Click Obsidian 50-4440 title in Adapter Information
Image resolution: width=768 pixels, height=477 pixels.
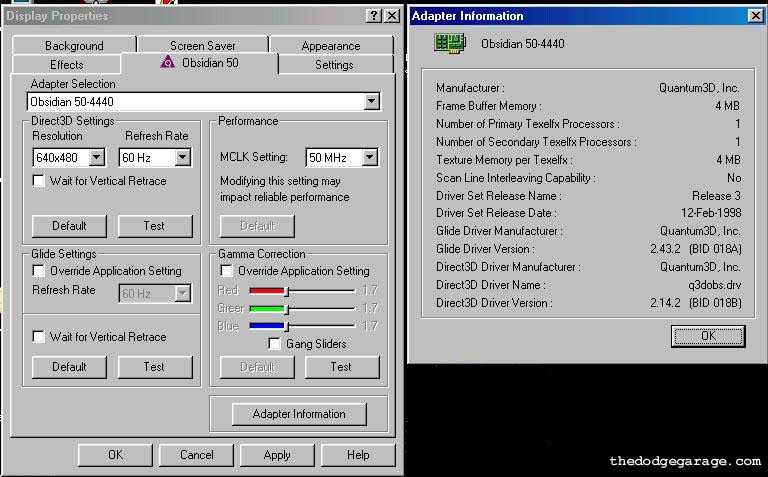[523, 44]
